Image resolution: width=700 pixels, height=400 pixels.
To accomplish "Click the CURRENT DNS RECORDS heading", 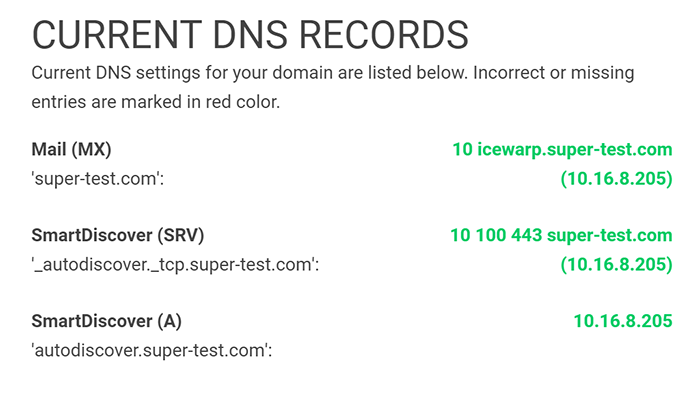I will point(250,35).
